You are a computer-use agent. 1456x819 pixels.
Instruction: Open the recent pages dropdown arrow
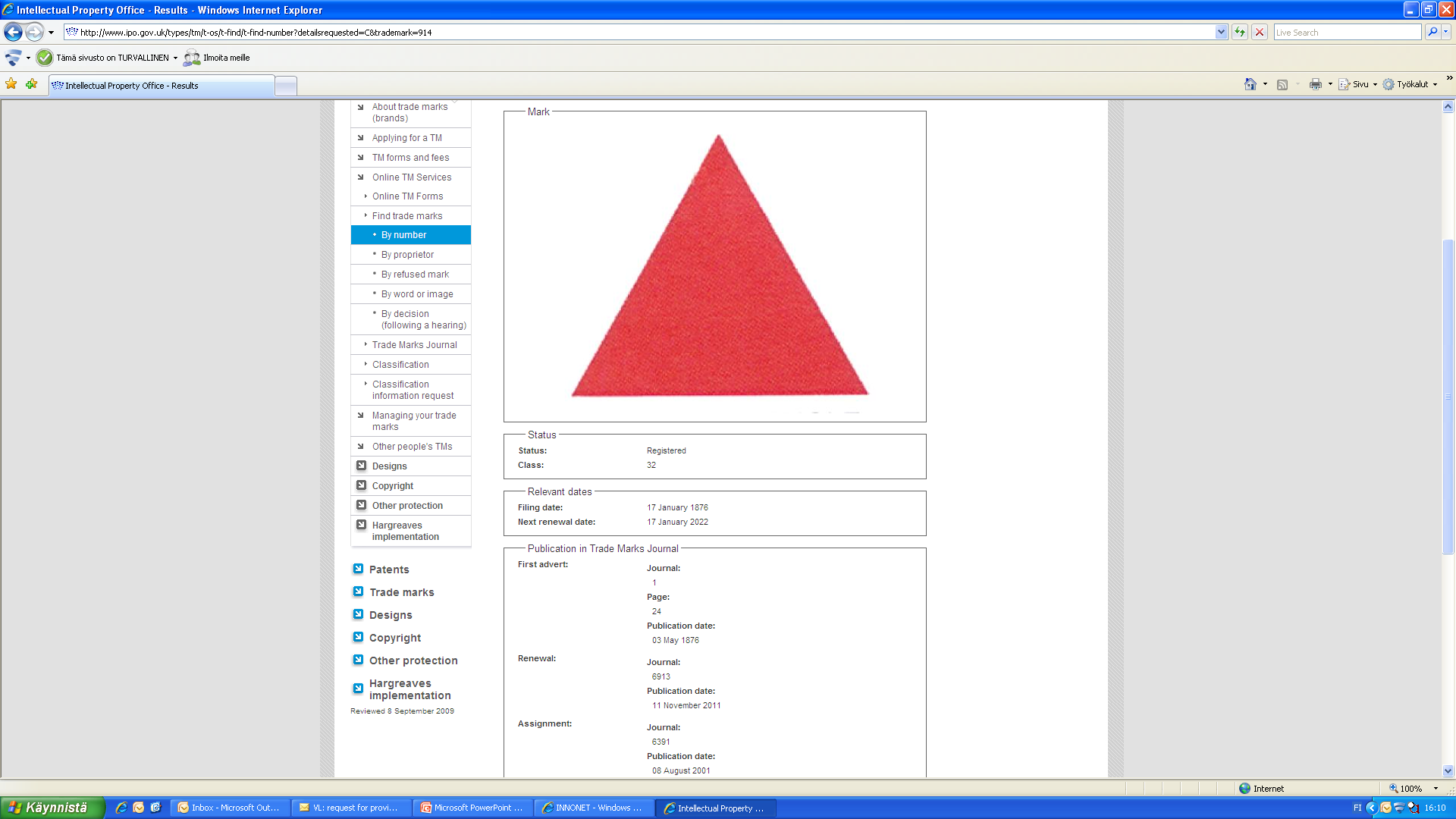51,33
